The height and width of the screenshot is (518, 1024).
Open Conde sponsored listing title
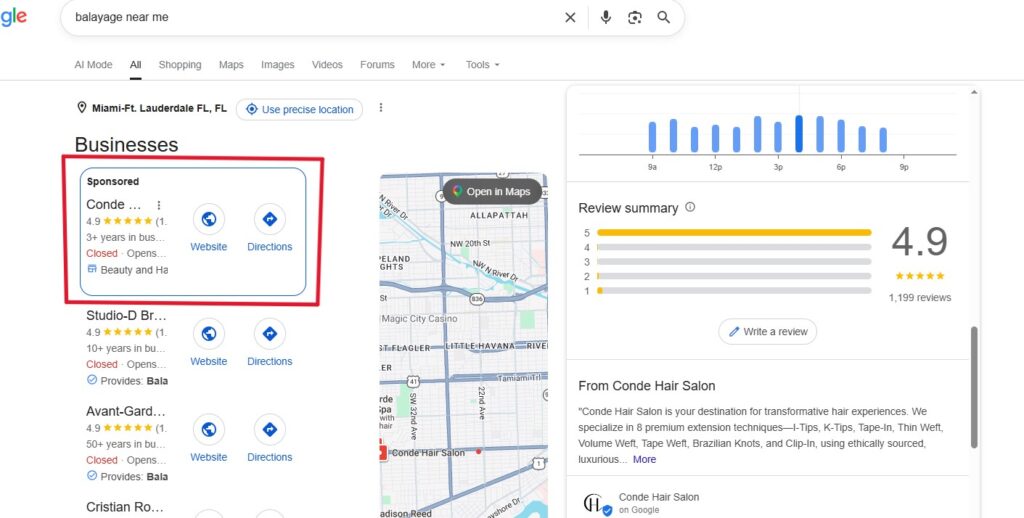pos(114,204)
